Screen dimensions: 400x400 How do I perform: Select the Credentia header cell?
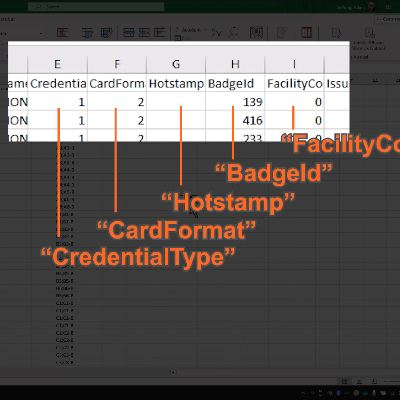(57, 83)
